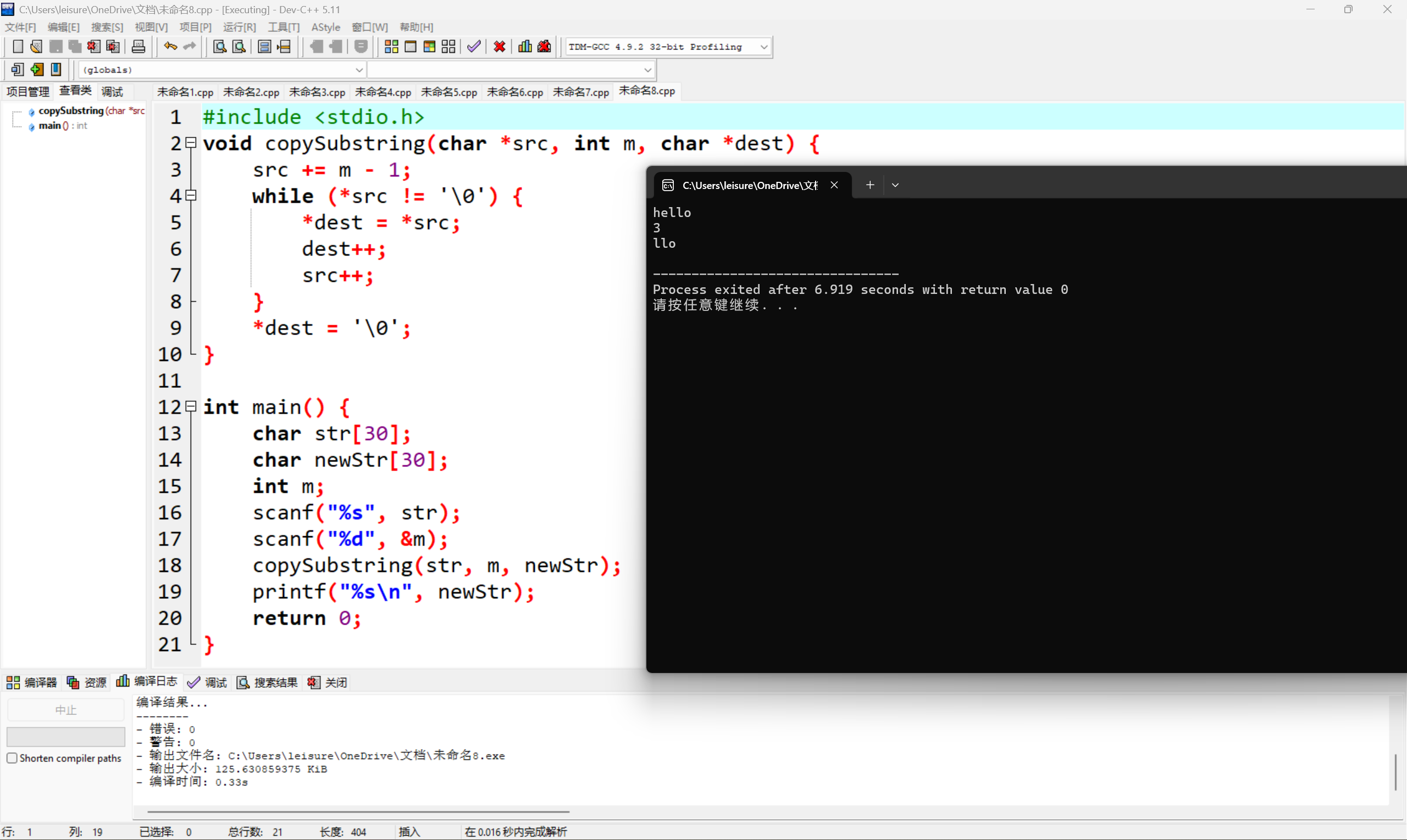Open profile analysis with the bar chart icon
Screen dimensions: 1407x840
click(x=524, y=46)
